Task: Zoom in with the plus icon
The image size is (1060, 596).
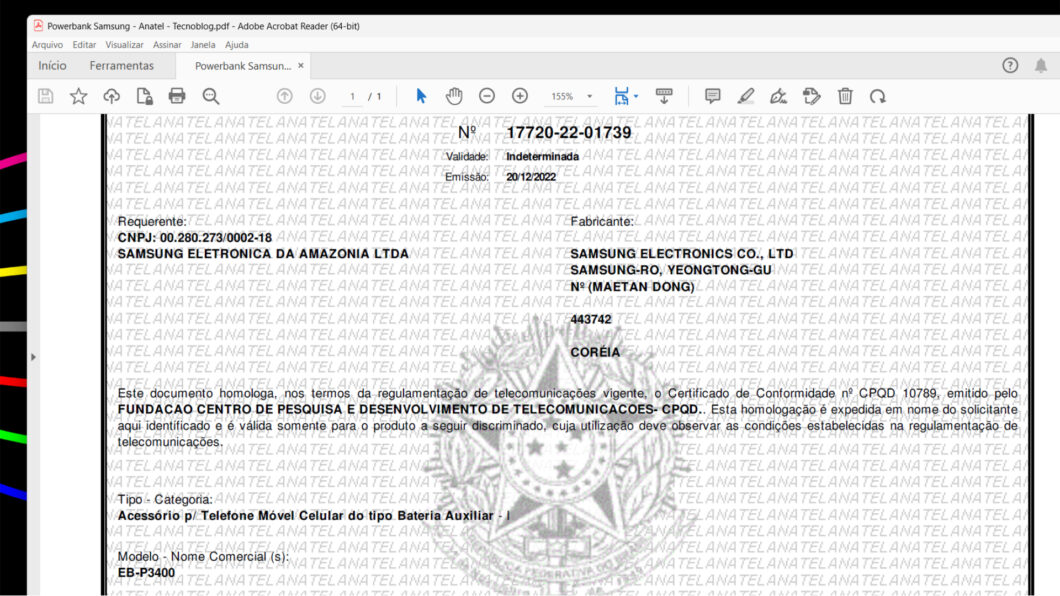Action: [x=520, y=96]
